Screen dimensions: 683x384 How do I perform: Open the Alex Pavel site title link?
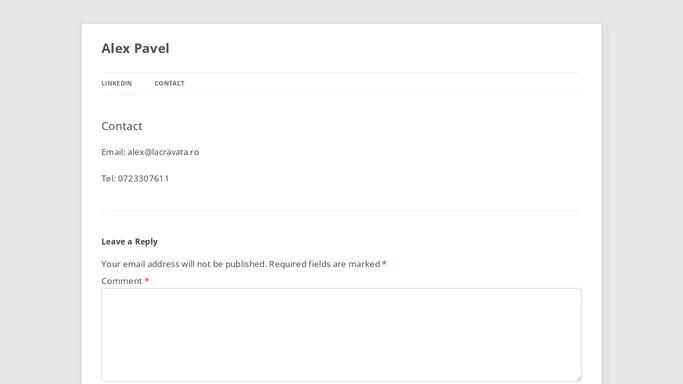tap(135, 48)
